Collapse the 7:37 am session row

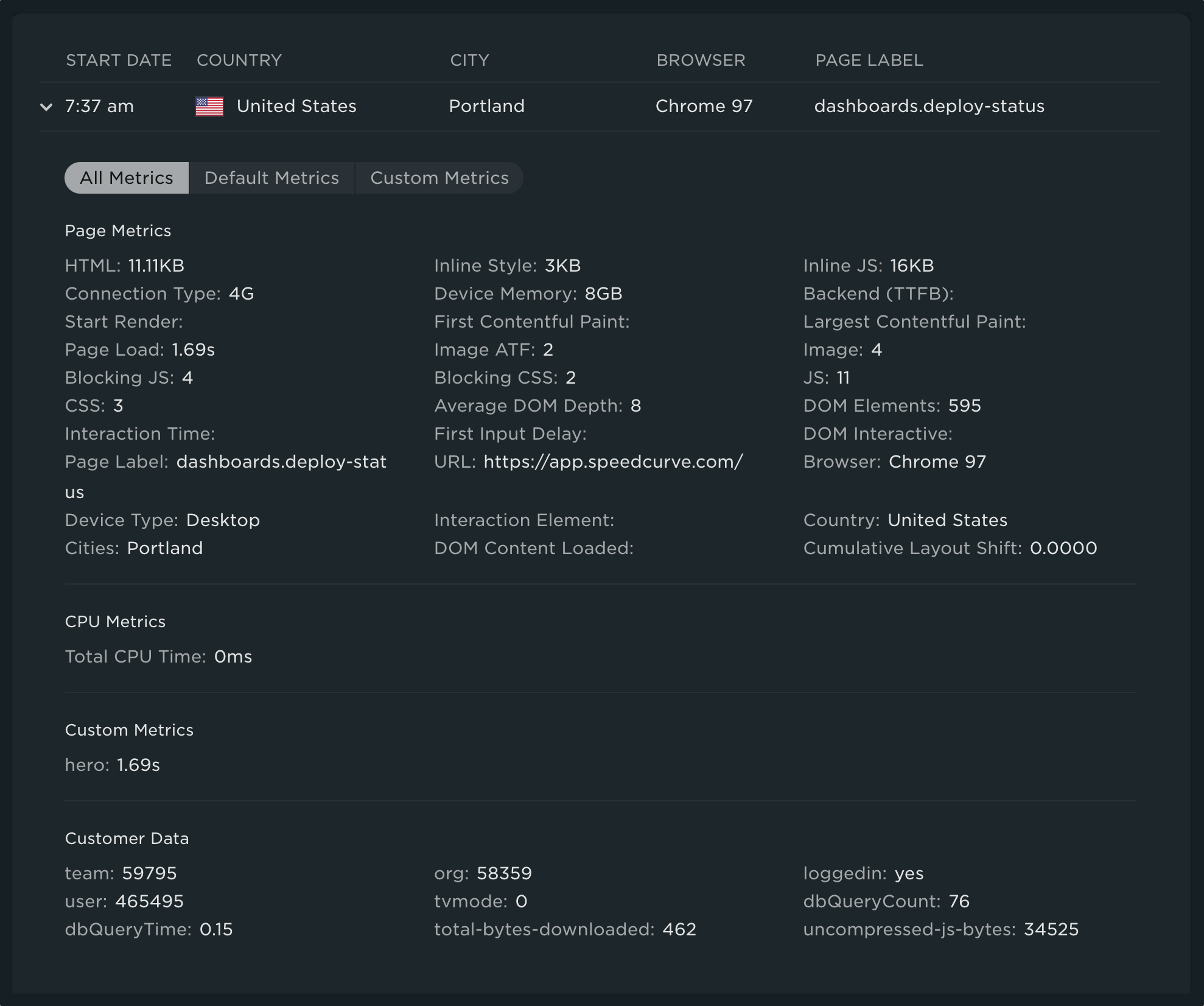[45, 107]
